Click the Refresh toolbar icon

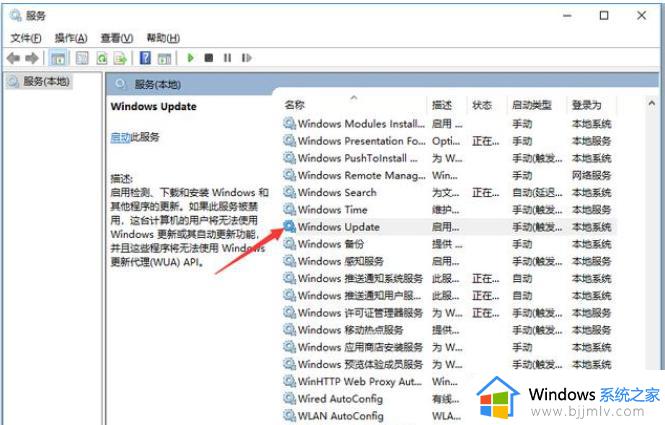click(102, 58)
